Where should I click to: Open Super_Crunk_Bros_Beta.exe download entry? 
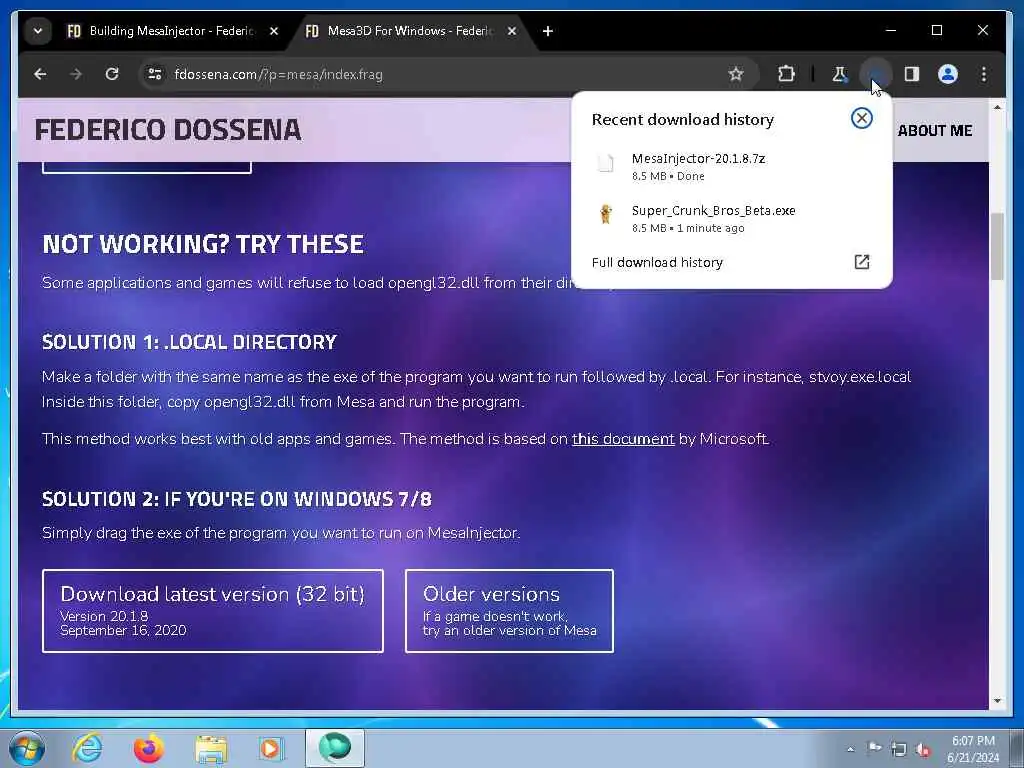[x=731, y=219]
